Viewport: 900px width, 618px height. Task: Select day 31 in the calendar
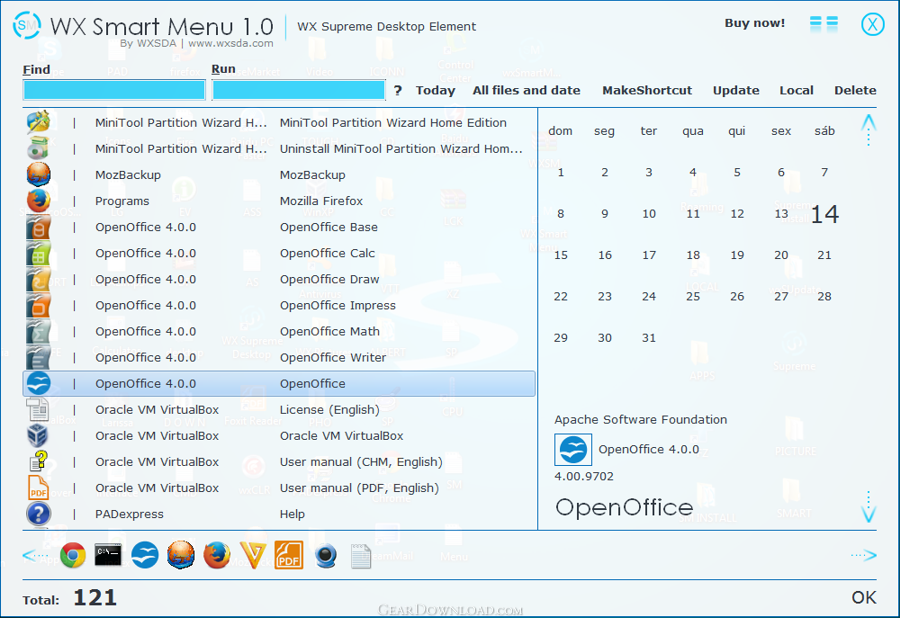click(x=649, y=337)
